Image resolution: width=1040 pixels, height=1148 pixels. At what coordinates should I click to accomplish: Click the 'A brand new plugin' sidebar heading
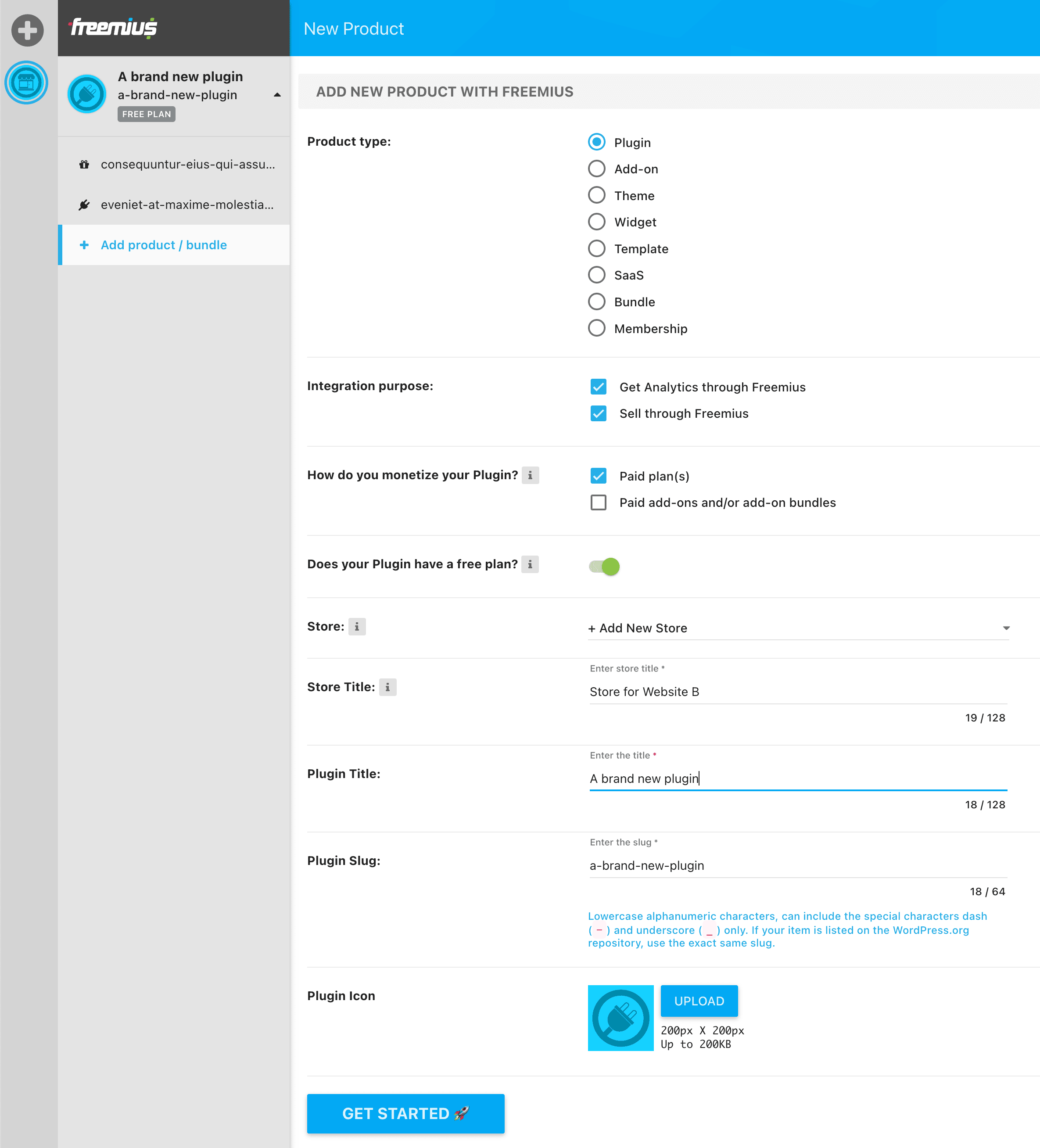180,76
